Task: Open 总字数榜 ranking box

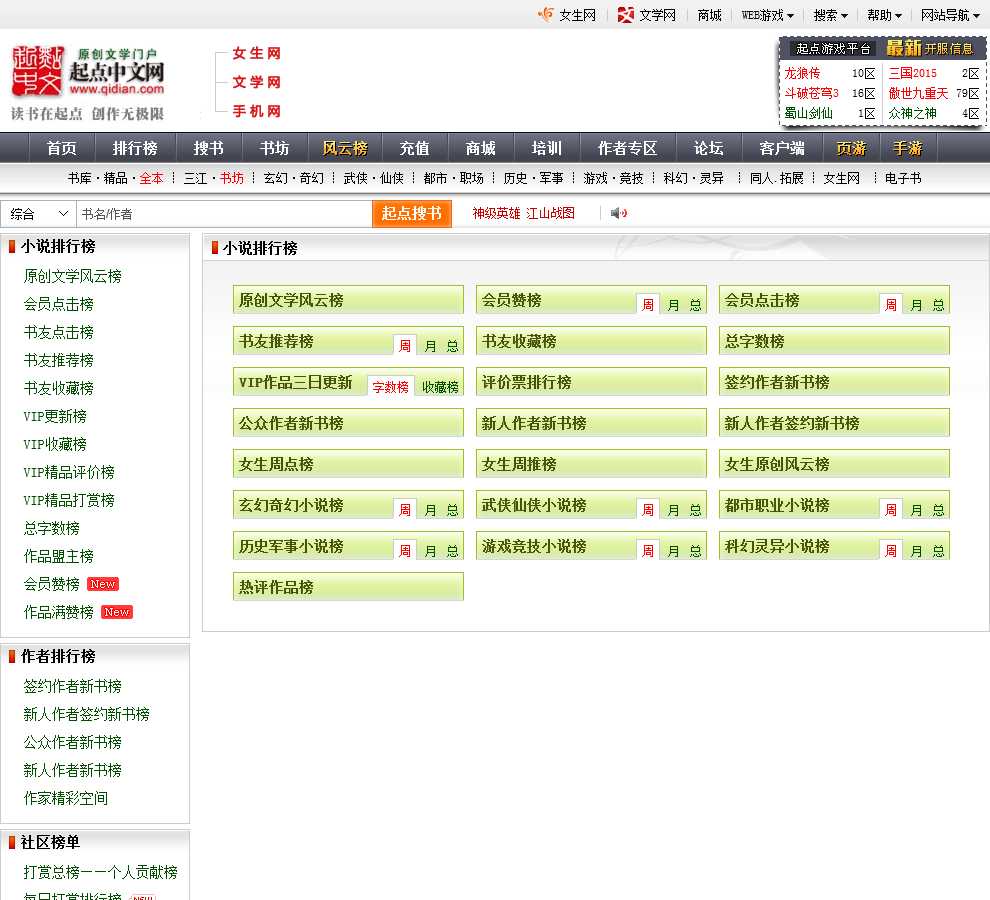Action: [834, 340]
